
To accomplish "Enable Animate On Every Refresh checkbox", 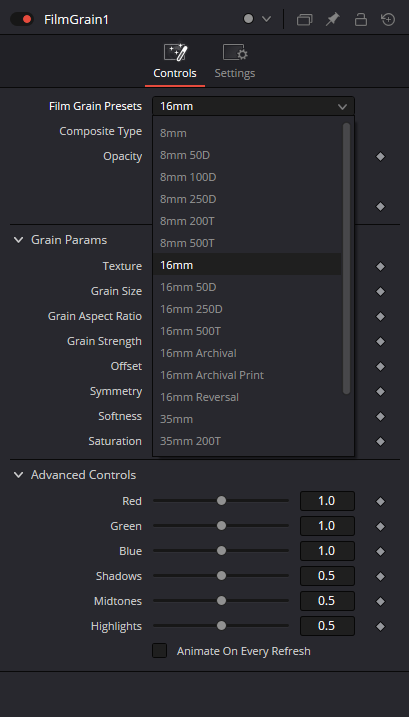I will tap(159, 650).
